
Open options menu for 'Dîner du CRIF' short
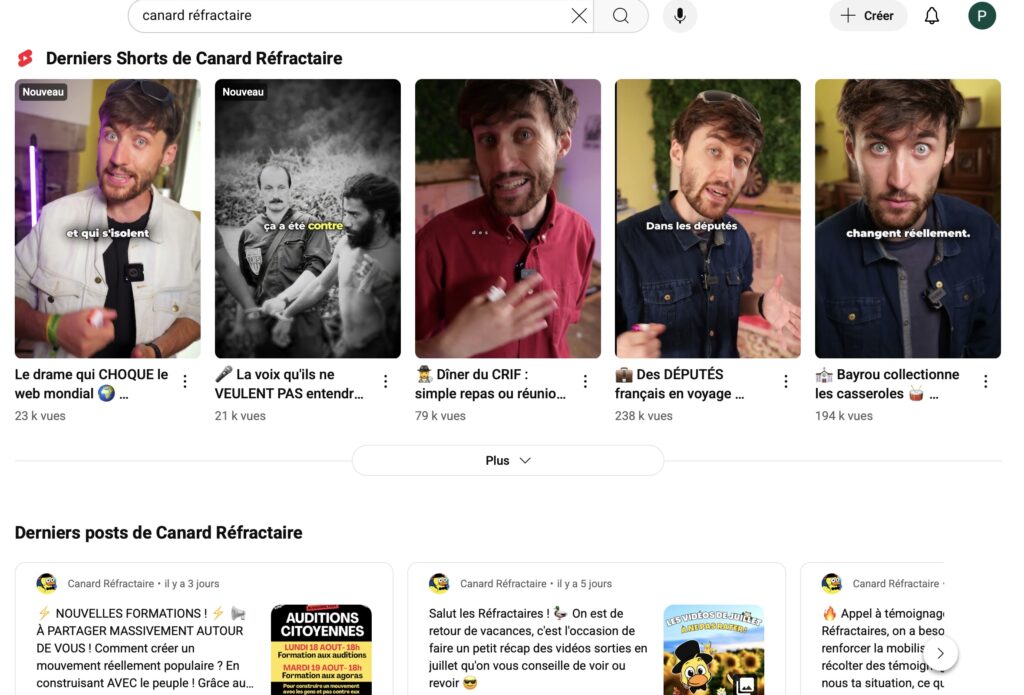(x=585, y=381)
